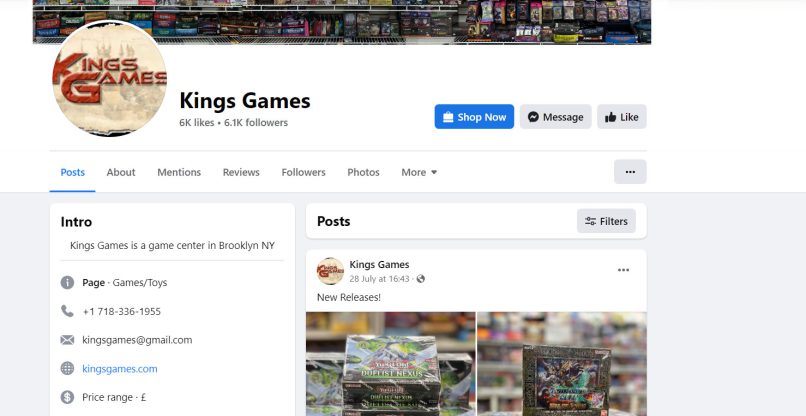Click the dollar icon beside Price range
The width and height of the screenshot is (806, 416).
click(67, 397)
